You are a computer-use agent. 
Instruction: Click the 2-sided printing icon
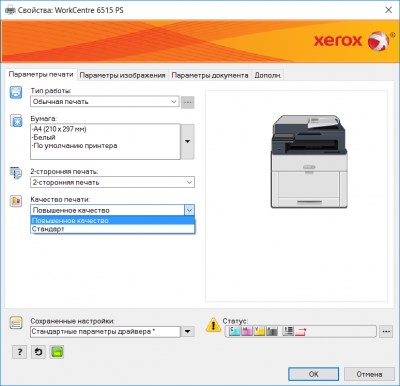pos(16,173)
